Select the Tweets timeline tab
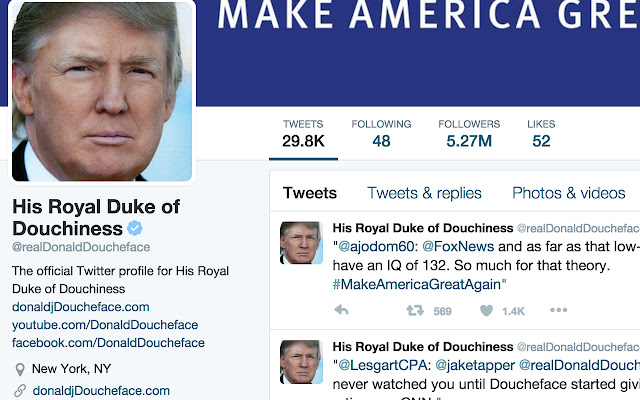The width and height of the screenshot is (640, 400). [x=310, y=193]
